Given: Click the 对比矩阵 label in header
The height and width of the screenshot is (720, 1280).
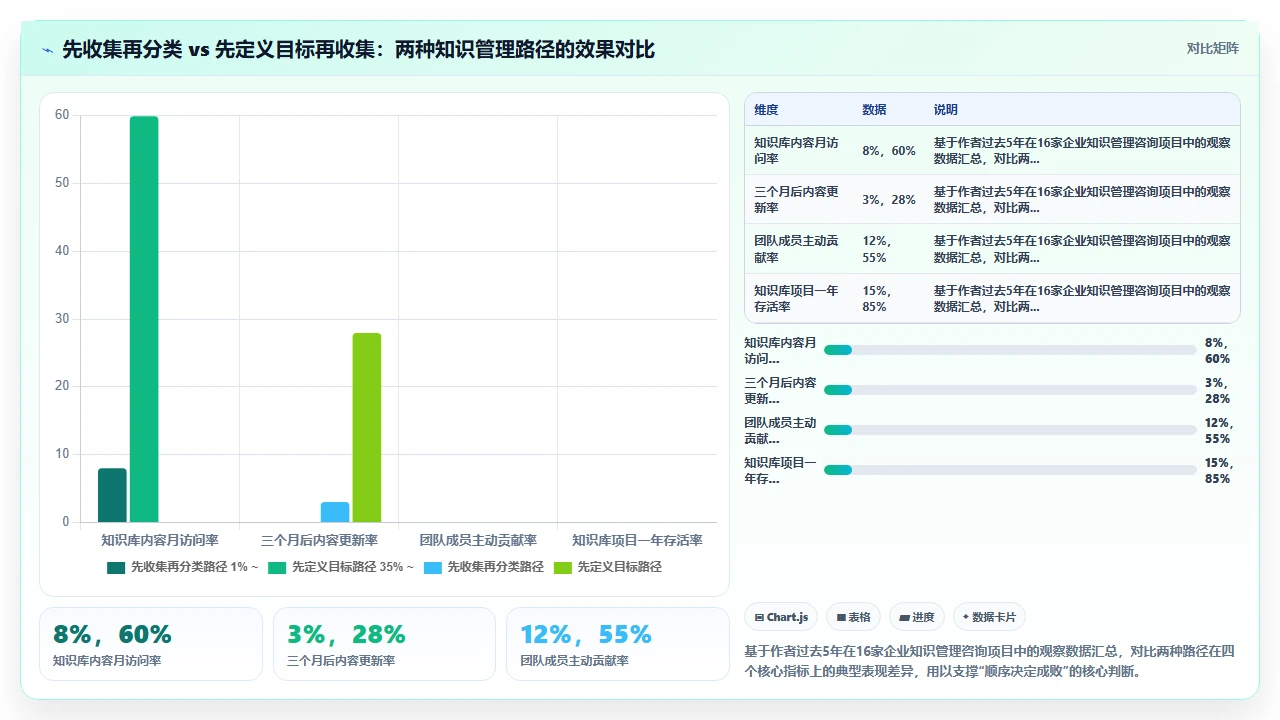Looking at the screenshot, I should (1212, 48).
